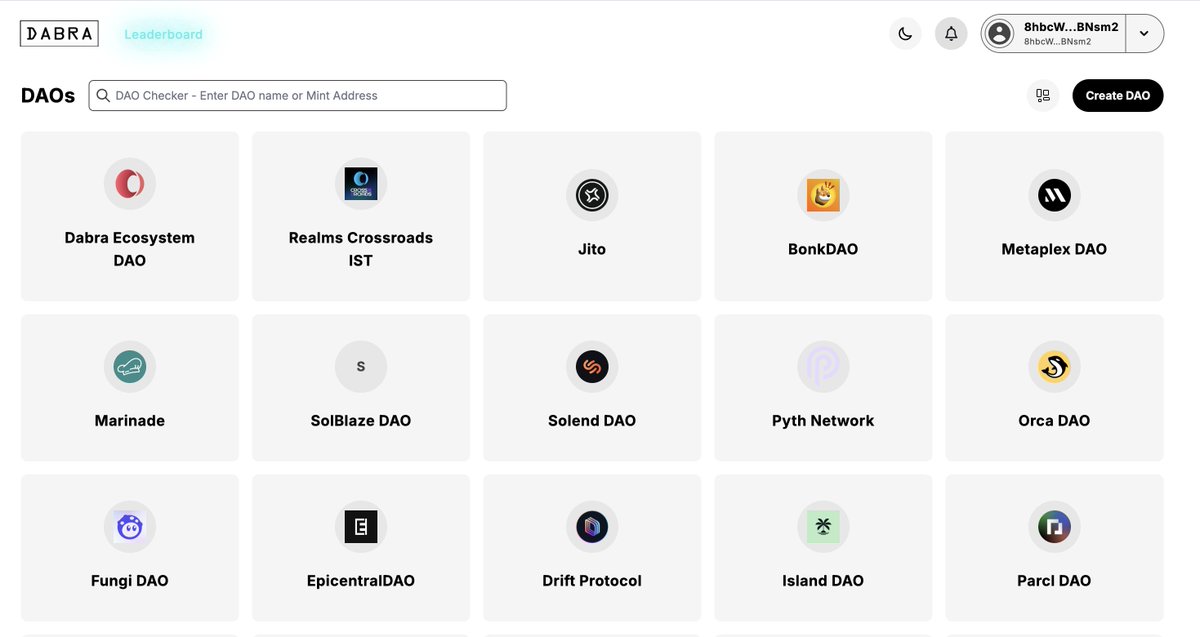The width and height of the screenshot is (1200, 637).
Task: Open the Leaderboard page
Action: pyautogui.click(x=163, y=34)
